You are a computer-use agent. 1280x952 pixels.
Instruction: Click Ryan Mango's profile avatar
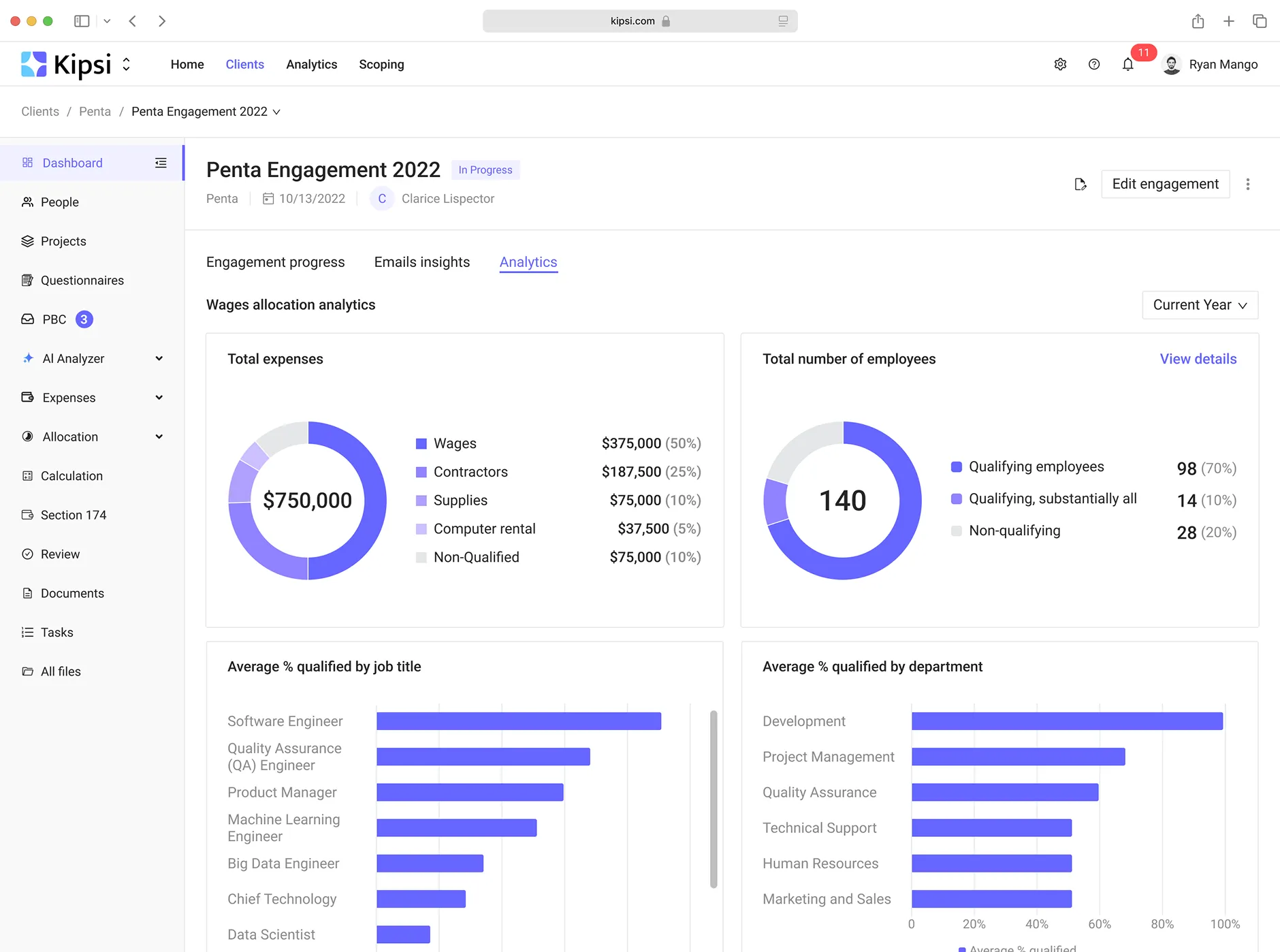coord(1172,65)
